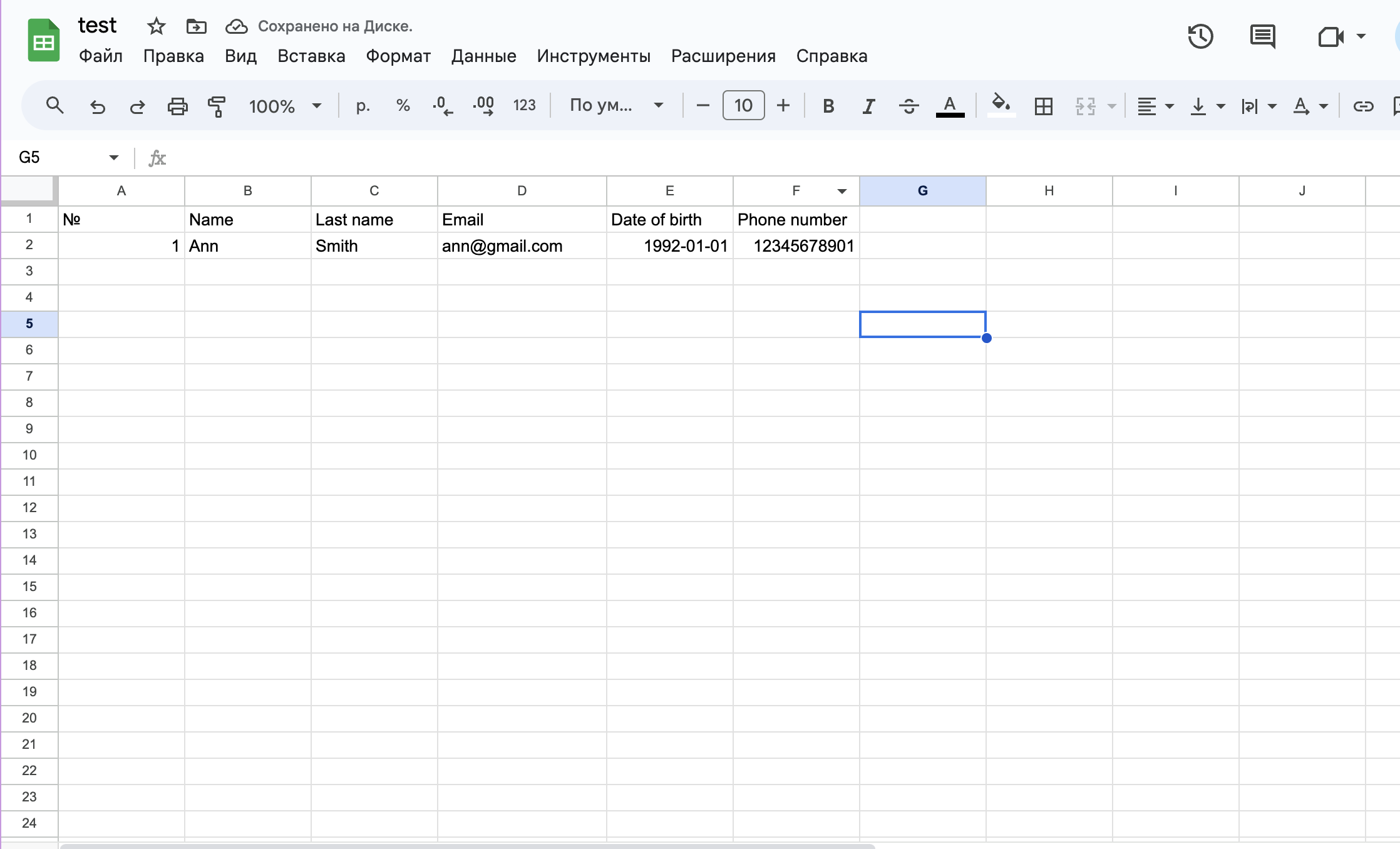Image resolution: width=1400 pixels, height=849 pixels.
Task: Toggle italic formatting
Action: (868, 106)
